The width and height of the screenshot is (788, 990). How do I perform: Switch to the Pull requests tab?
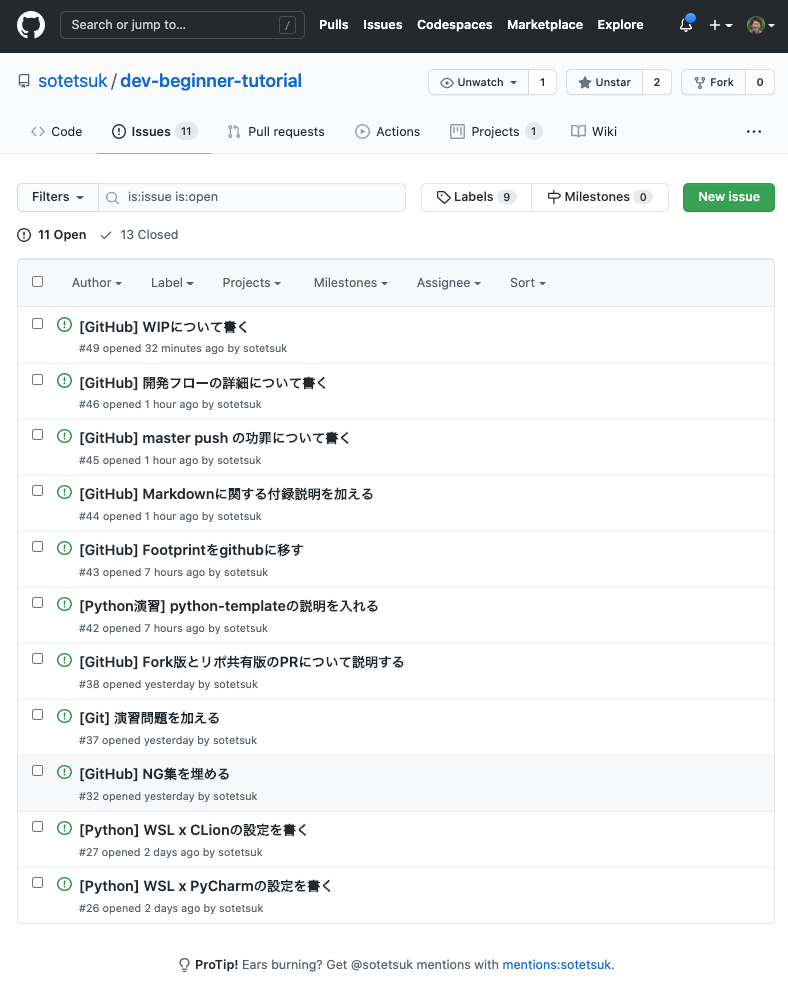pyautogui.click(x=276, y=131)
